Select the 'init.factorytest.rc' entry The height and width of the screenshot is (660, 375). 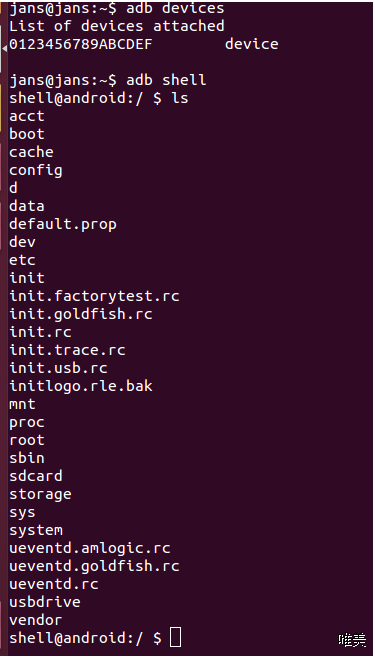point(94,296)
